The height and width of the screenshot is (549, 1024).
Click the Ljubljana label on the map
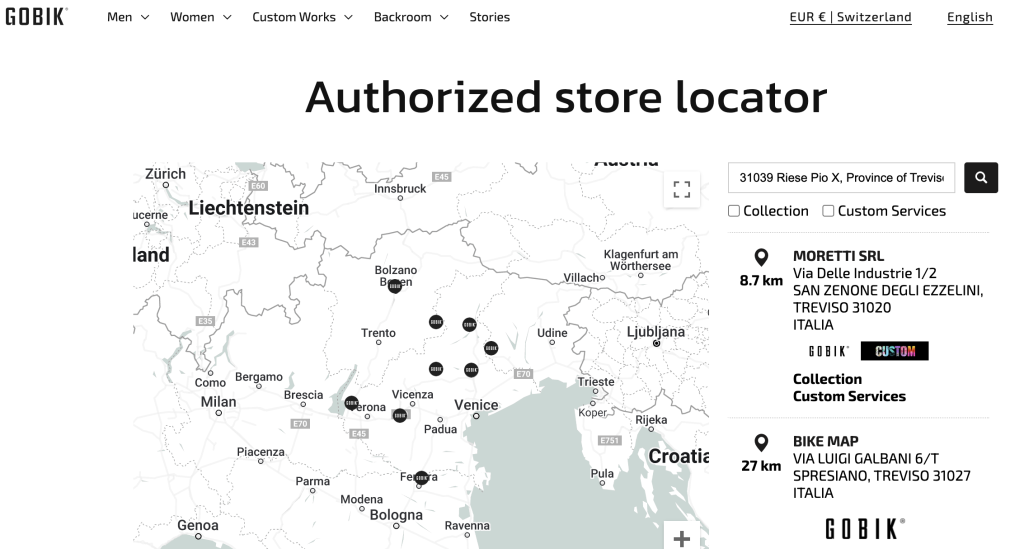656,332
